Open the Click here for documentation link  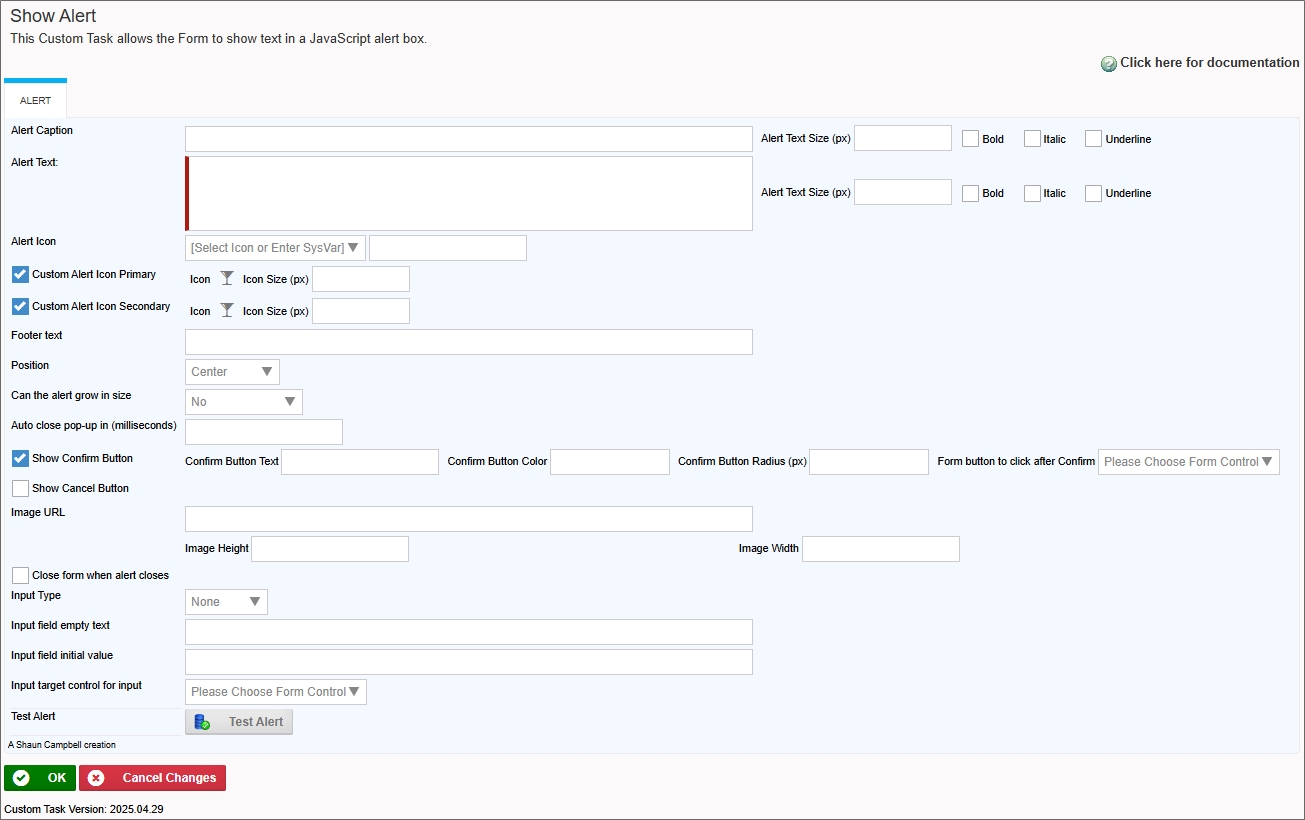[x=1209, y=63]
